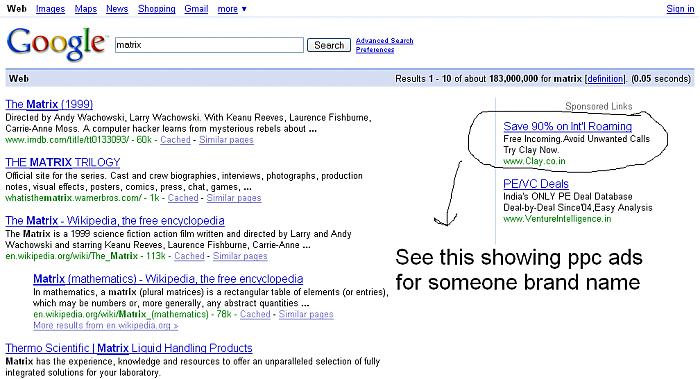Go to Images in top navigation

click(50, 9)
